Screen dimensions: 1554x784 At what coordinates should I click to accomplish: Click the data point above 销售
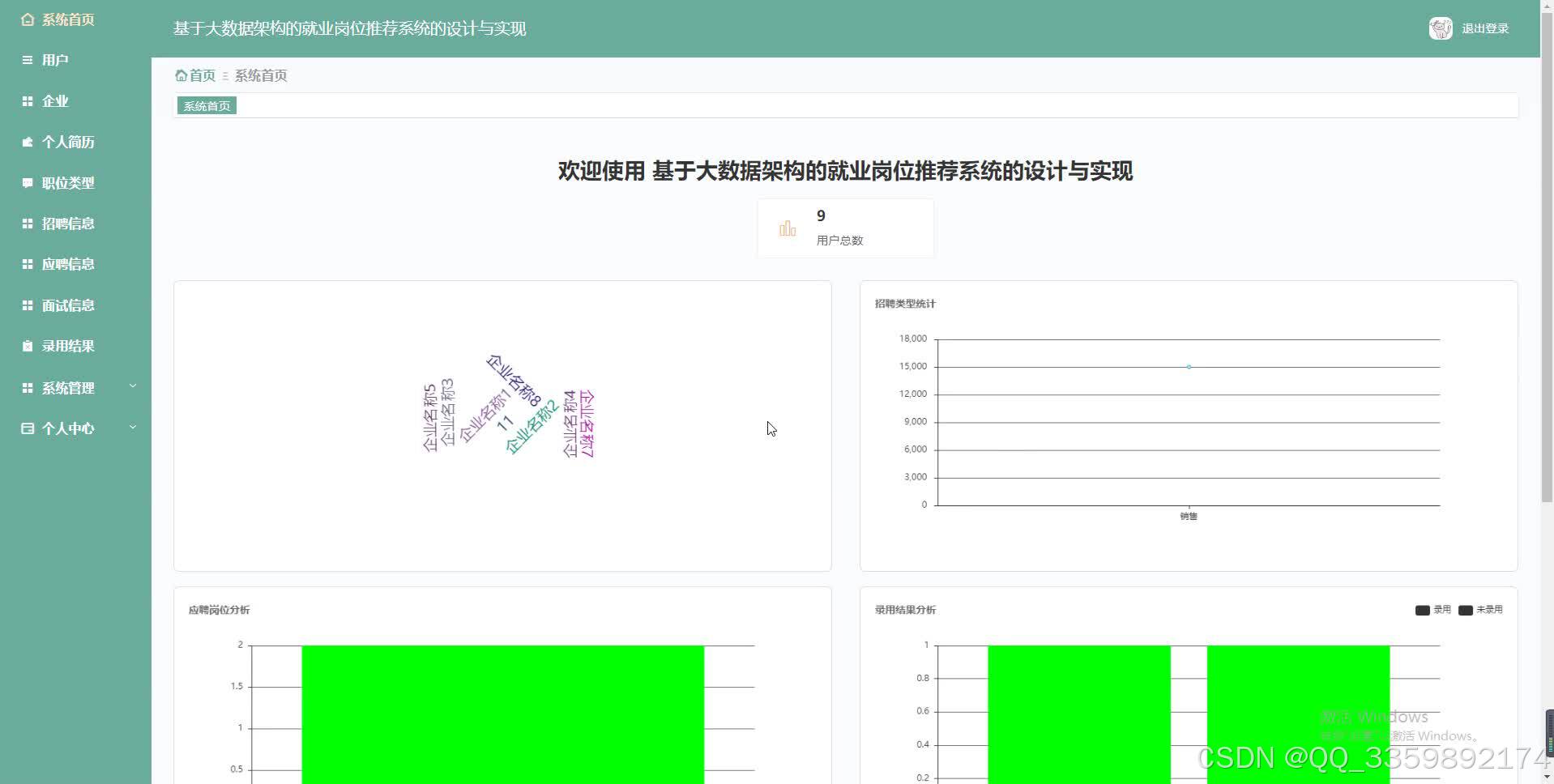pos(1189,367)
